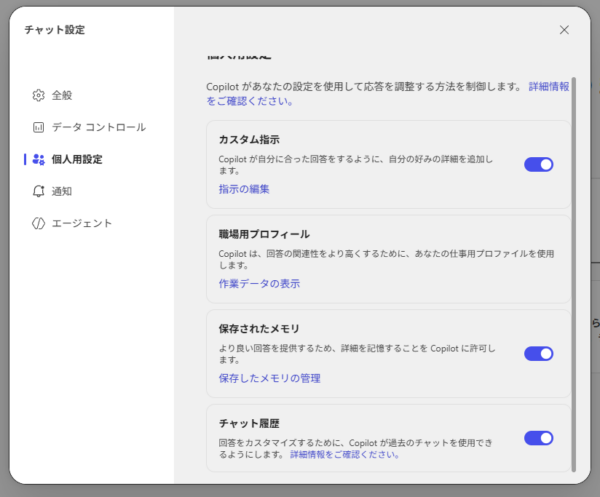The width and height of the screenshot is (600, 497).
Task: Open the 作業データの表示 link
Action: (259, 283)
